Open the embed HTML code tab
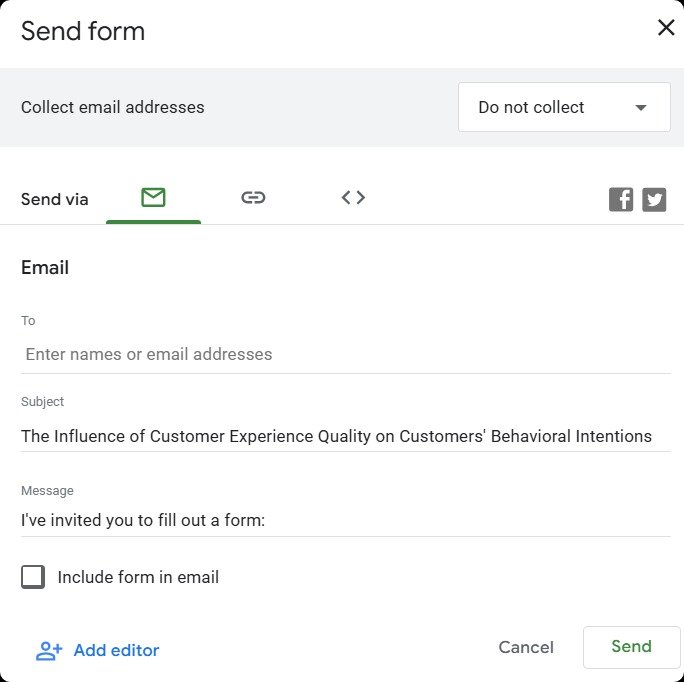684x682 pixels. (x=353, y=198)
